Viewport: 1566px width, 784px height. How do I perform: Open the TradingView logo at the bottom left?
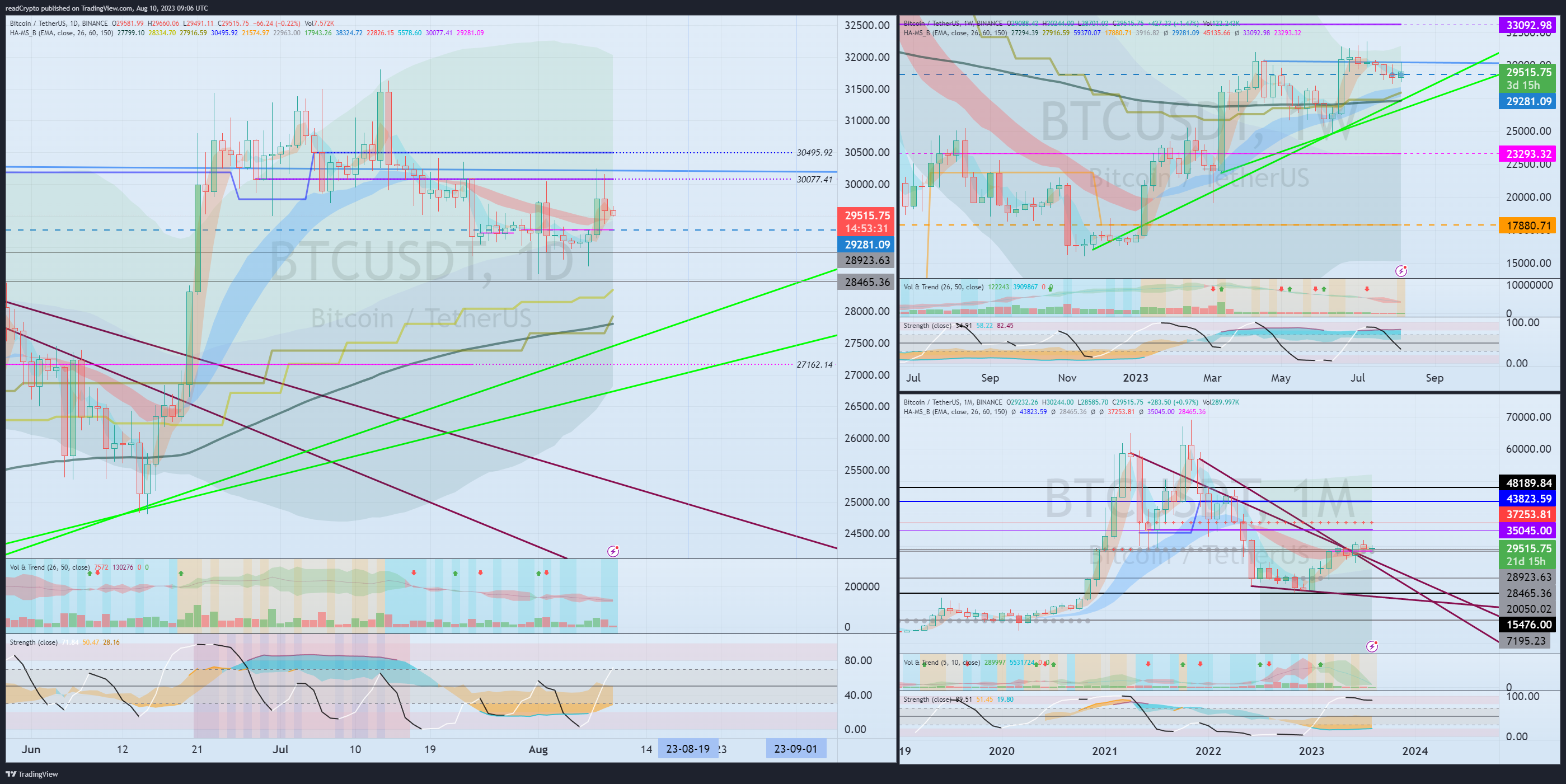click(31, 774)
